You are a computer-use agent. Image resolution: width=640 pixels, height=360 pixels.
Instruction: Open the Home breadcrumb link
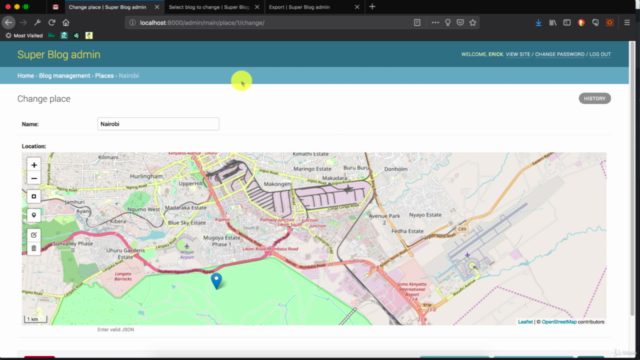tap(25, 76)
